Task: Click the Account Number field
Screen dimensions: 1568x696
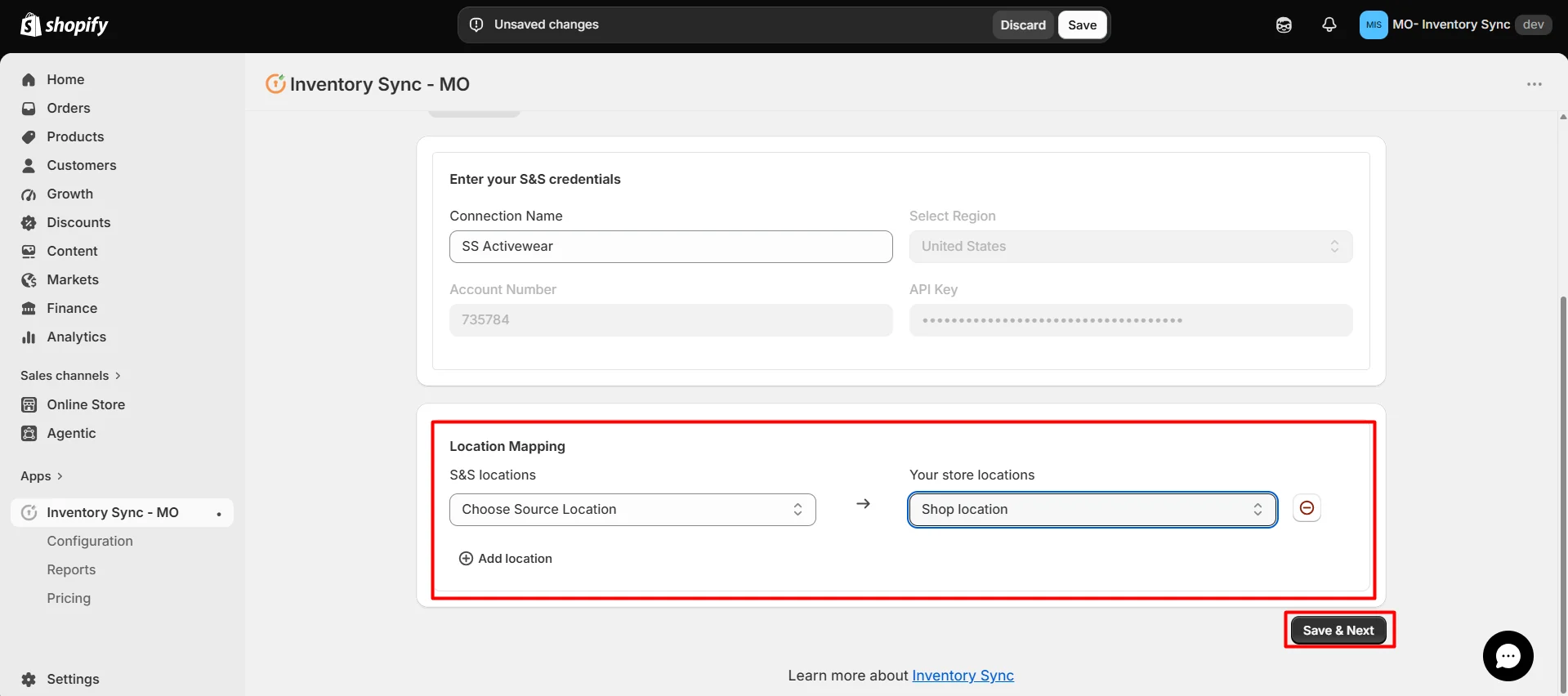Action: (671, 320)
